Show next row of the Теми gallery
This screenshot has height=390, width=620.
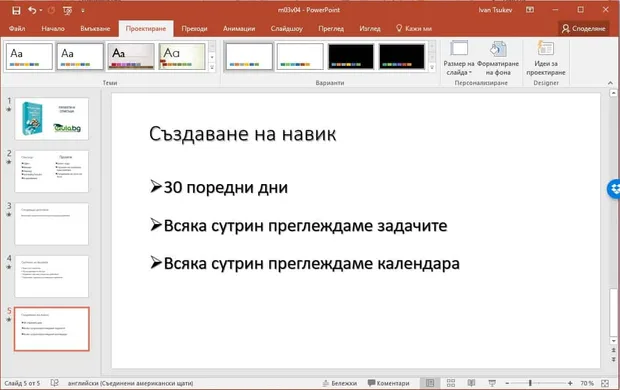tap(212, 57)
